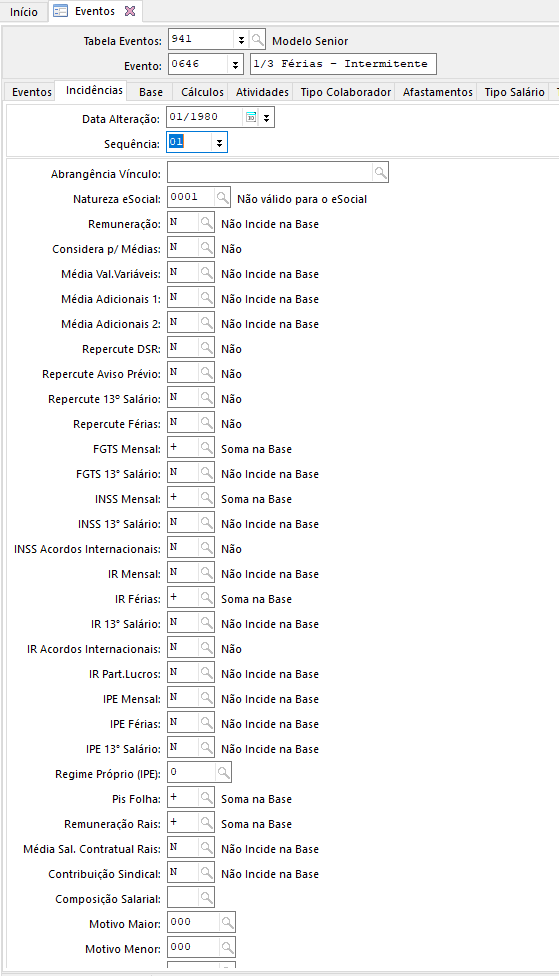The width and height of the screenshot is (559, 976).
Task: Open lookup for IR Acordos Internacionais
Action: (206, 648)
